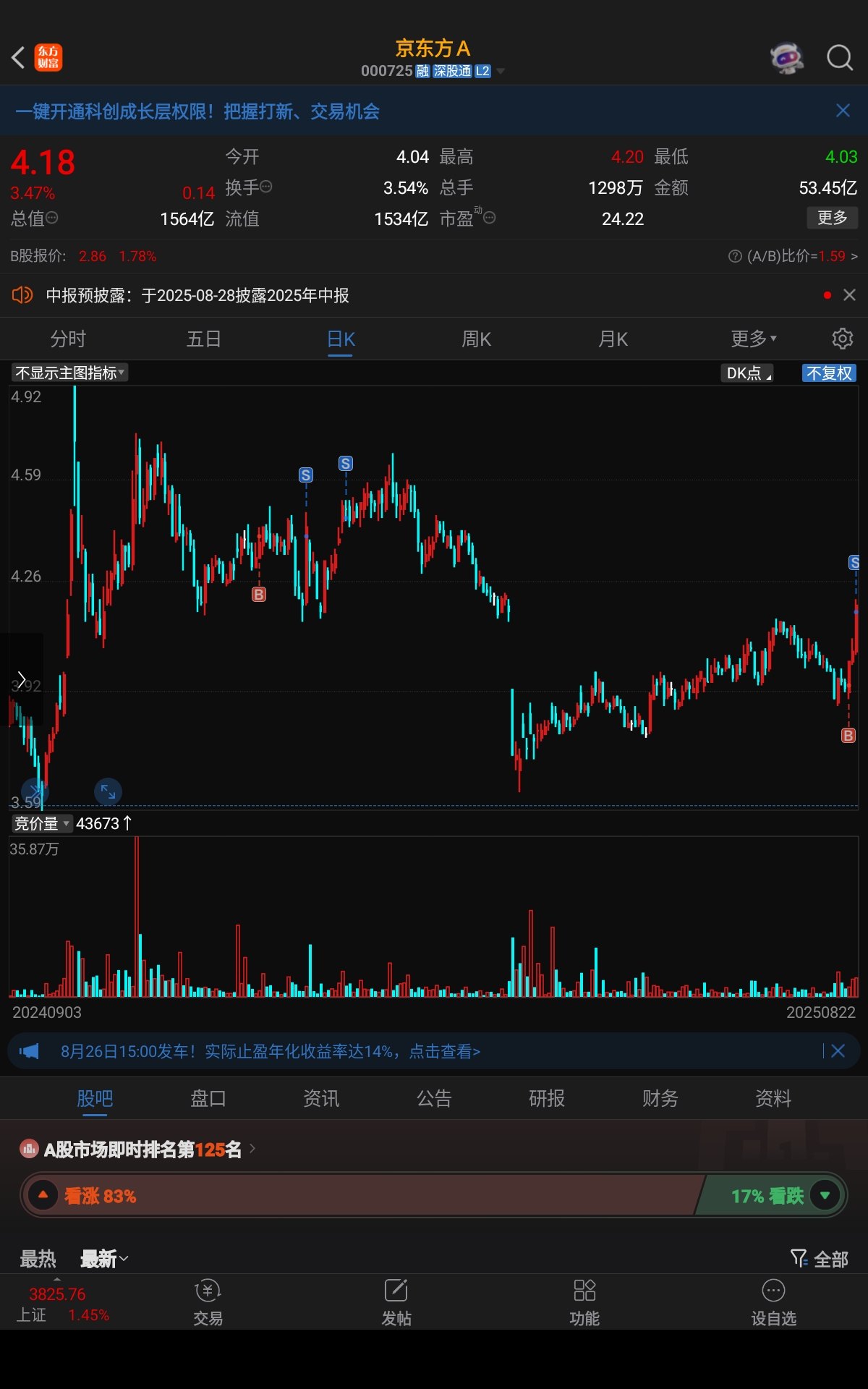Switch to the 研报 tab
Screen dimensions: 868x1389
(x=547, y=1098)
